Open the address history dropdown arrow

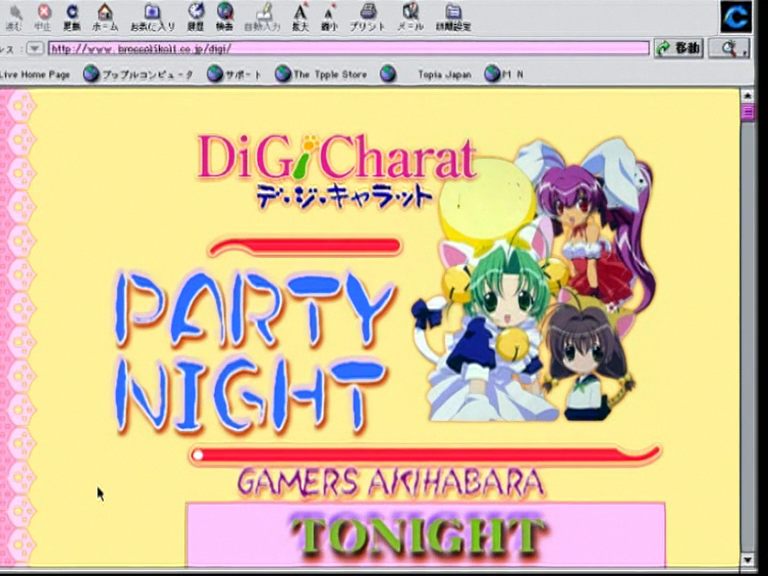[34, 48]
